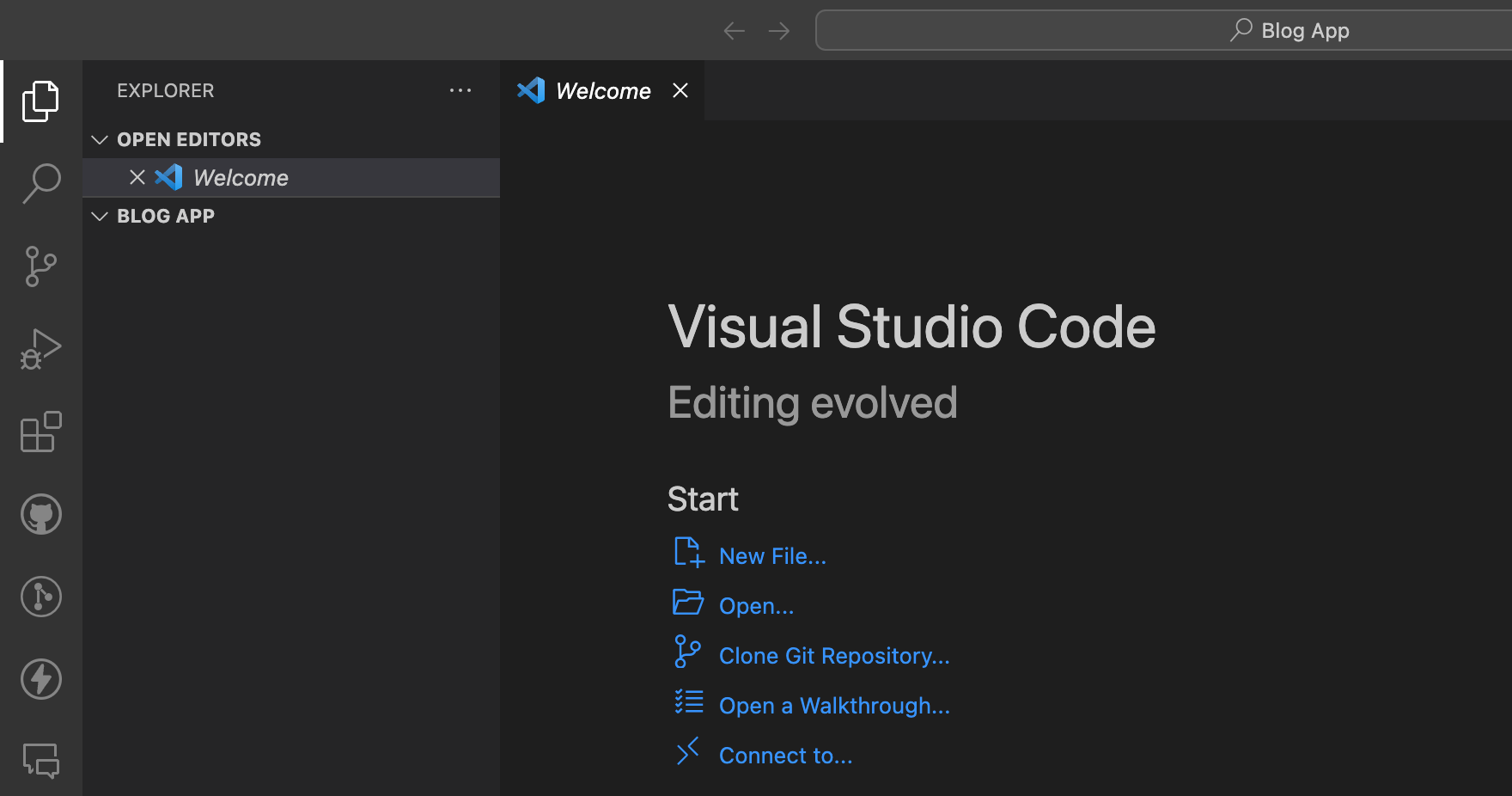
Task: Click the New File... link
Action: coord(773,556)
